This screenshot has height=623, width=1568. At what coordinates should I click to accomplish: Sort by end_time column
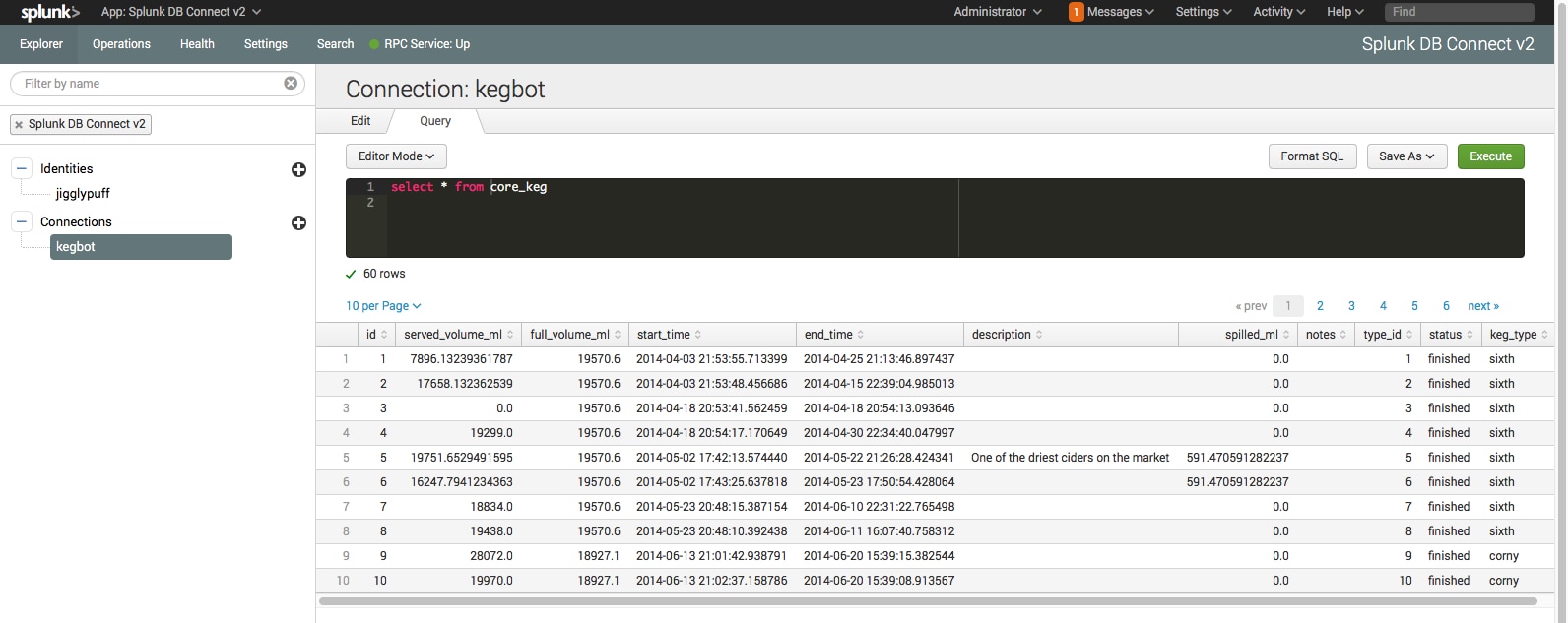coord(880,335)
